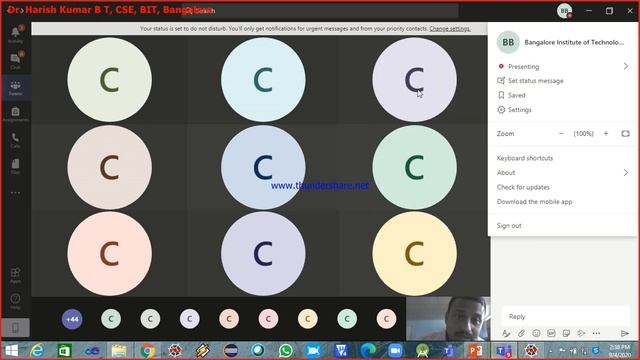The height and width of the screenshot is (360, 640).
Task: Decrease zoom with the minus button
Action: (x=561, y=133)
